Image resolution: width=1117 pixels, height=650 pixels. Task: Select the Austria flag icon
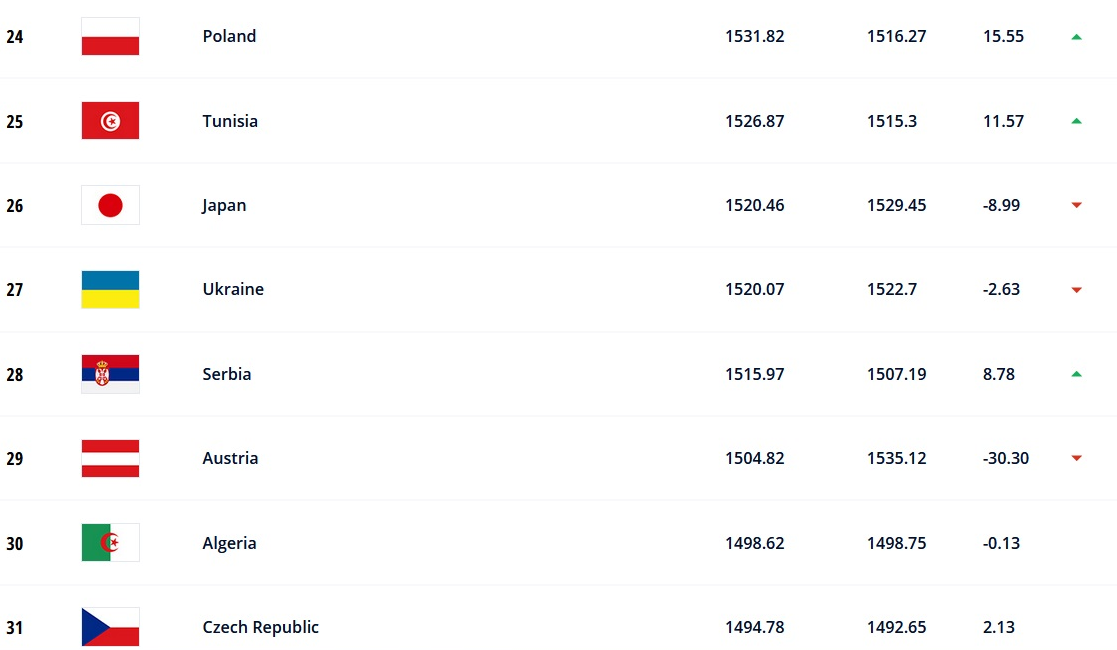coord(110,458)
